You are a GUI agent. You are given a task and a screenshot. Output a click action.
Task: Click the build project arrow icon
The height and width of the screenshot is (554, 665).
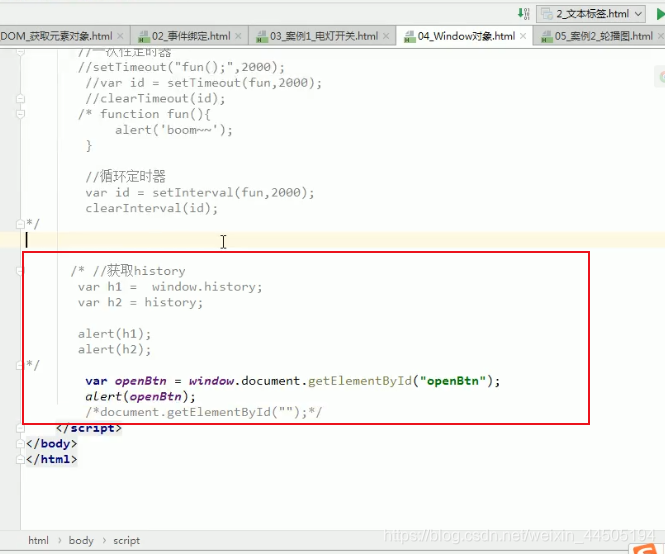524,14
